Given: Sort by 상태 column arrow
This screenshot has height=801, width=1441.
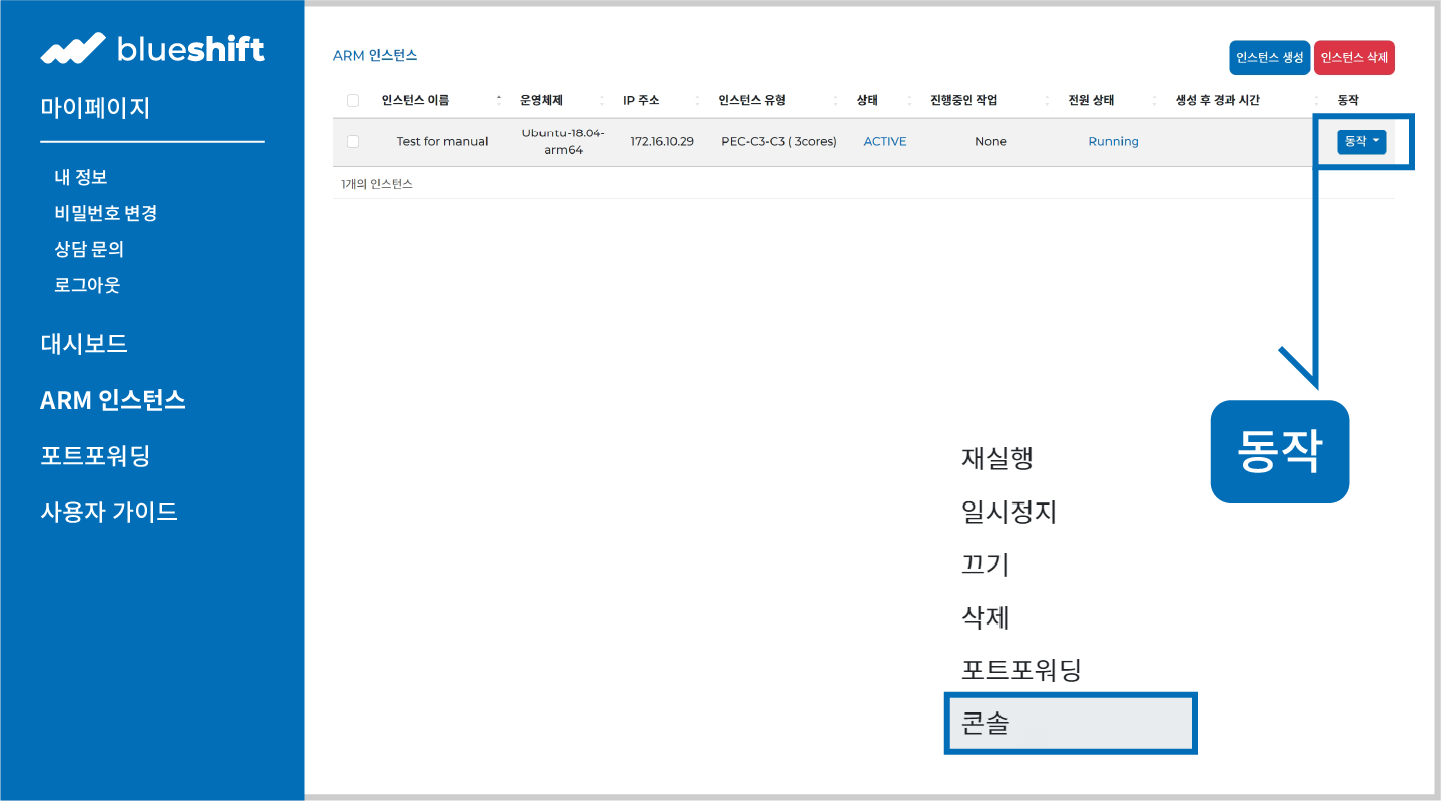Looking at the screenshot, I should tap(909, 100).
